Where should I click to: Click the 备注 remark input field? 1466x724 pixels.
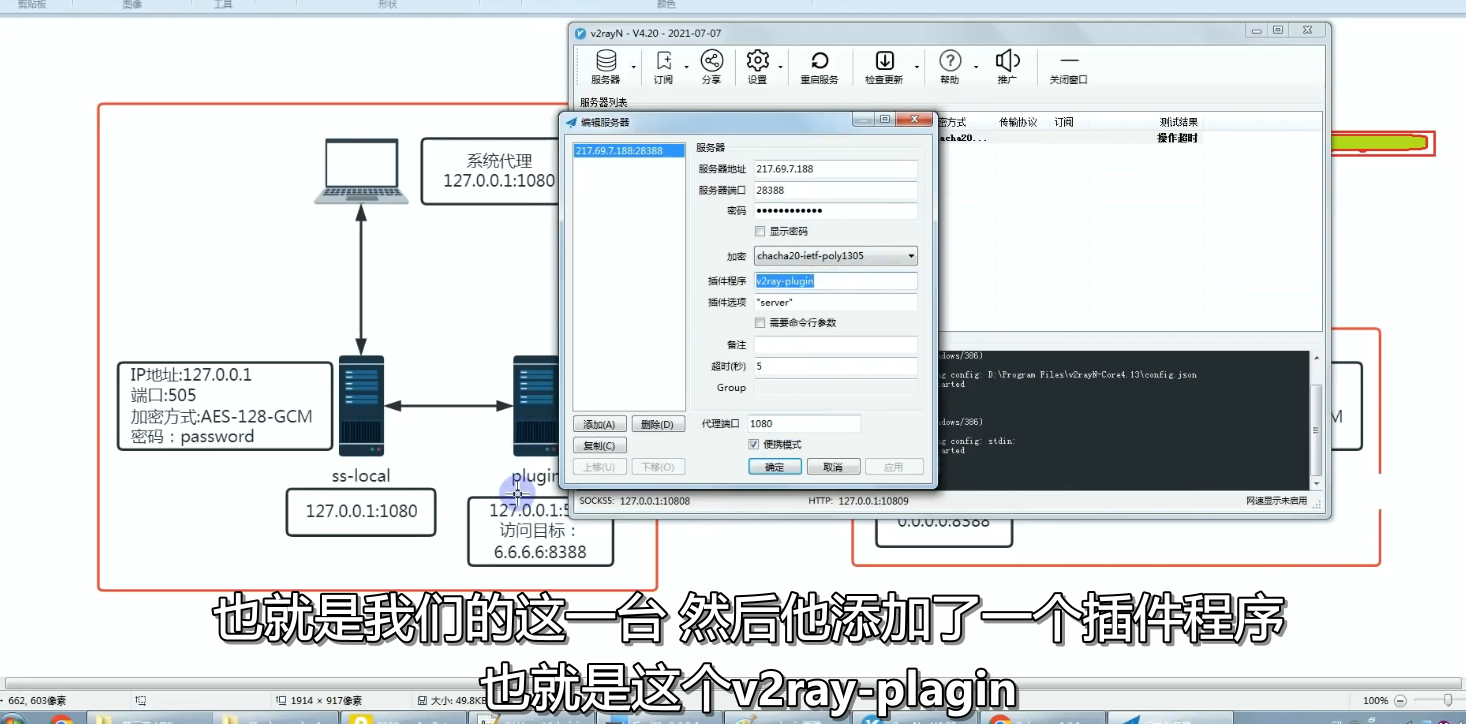835,345
